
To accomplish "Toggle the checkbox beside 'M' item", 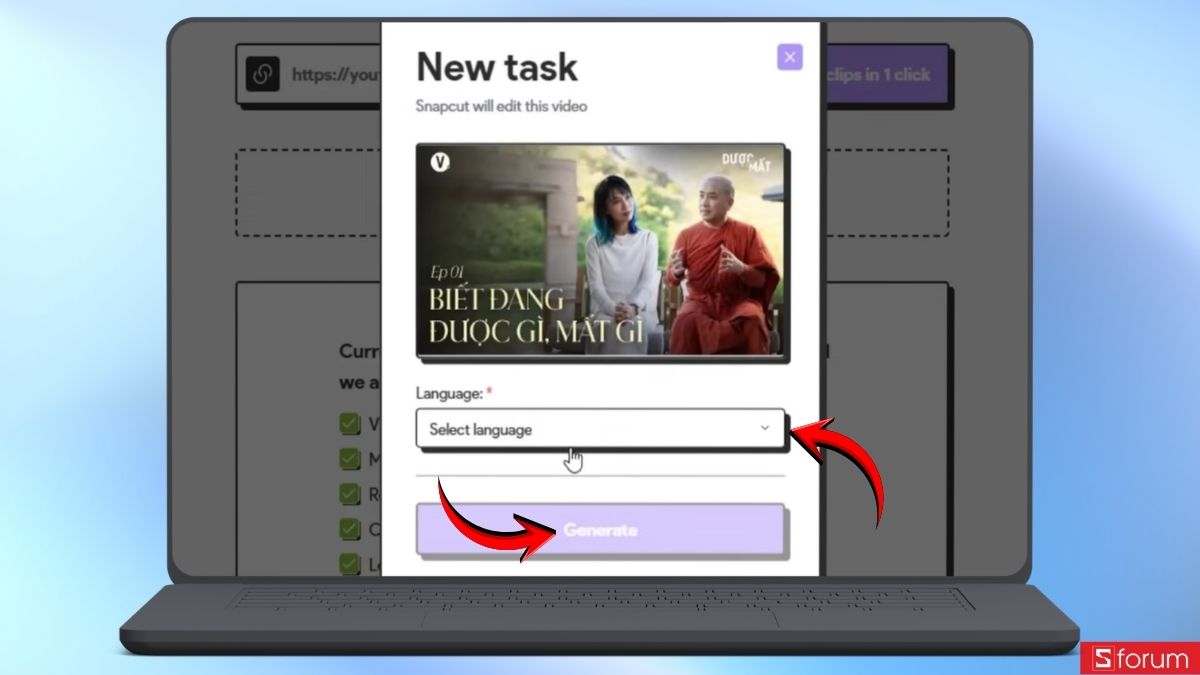I will click(x=349, y=459).
